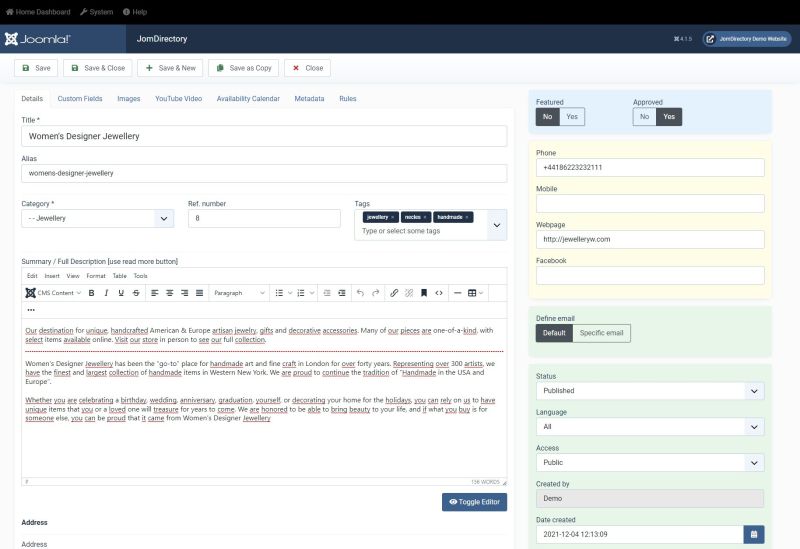Insert a link using the link icon
Screen dimensions: 800x549
394,293
